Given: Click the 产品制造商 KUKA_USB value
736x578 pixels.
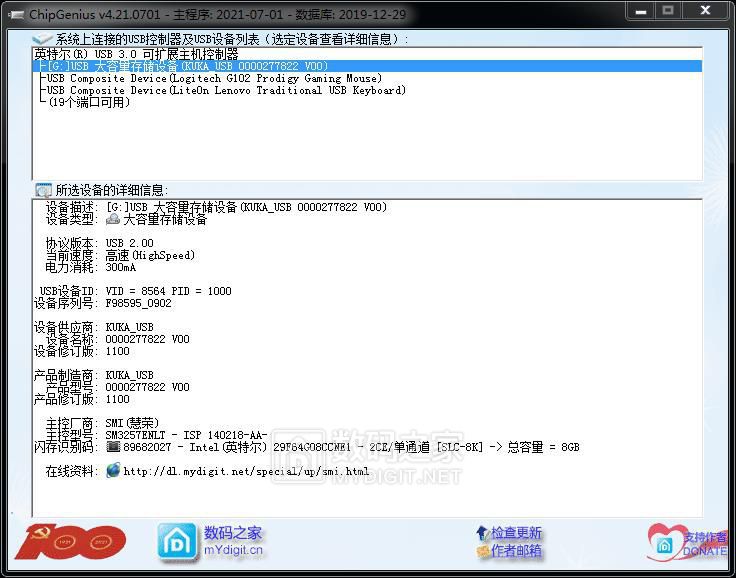Looking at the screenshot, I should click(x=130, y=375).
